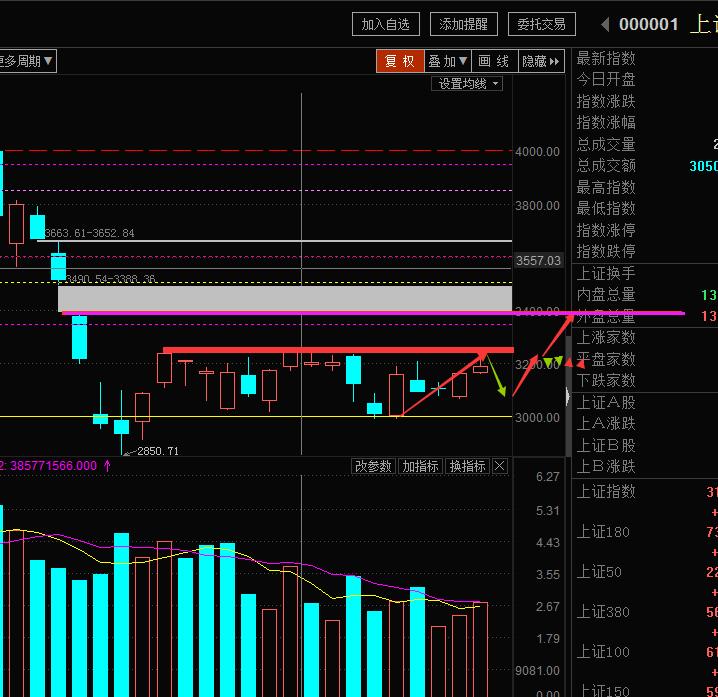Click the left arrow beside stock code 000001
This screenshot has height=697, width=718.
point(605,24)
